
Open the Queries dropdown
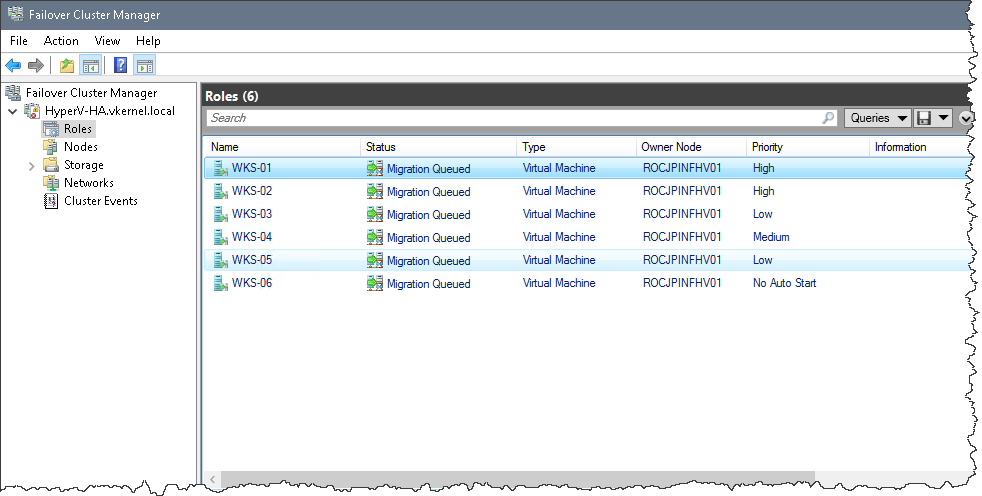877,118
